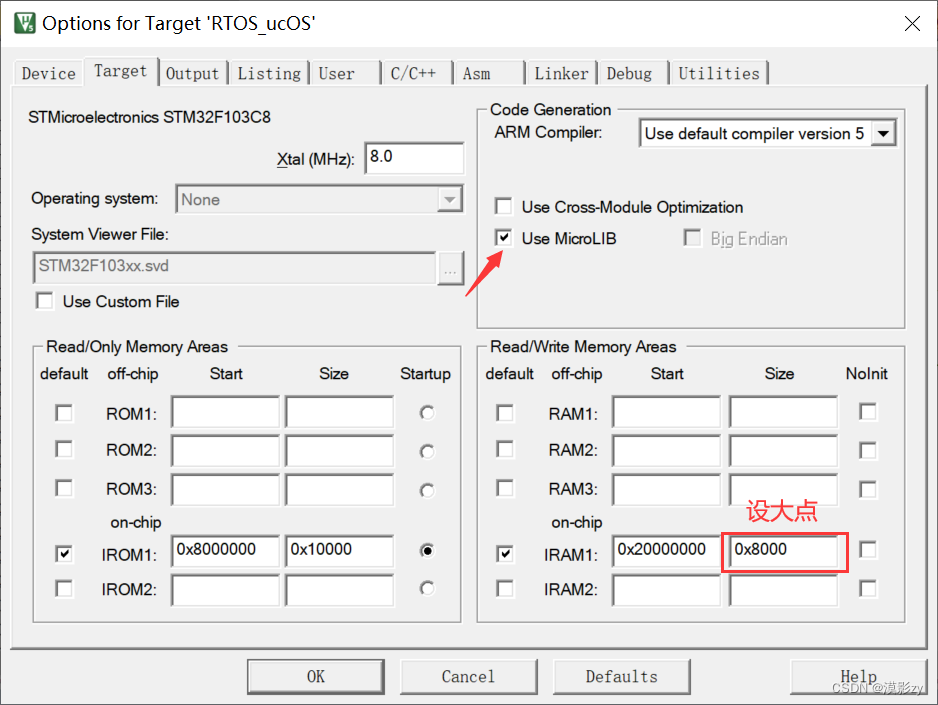Screen dimensions: 938x705
Task: Switch to the Output tab
Action: (x=193, y=74)
